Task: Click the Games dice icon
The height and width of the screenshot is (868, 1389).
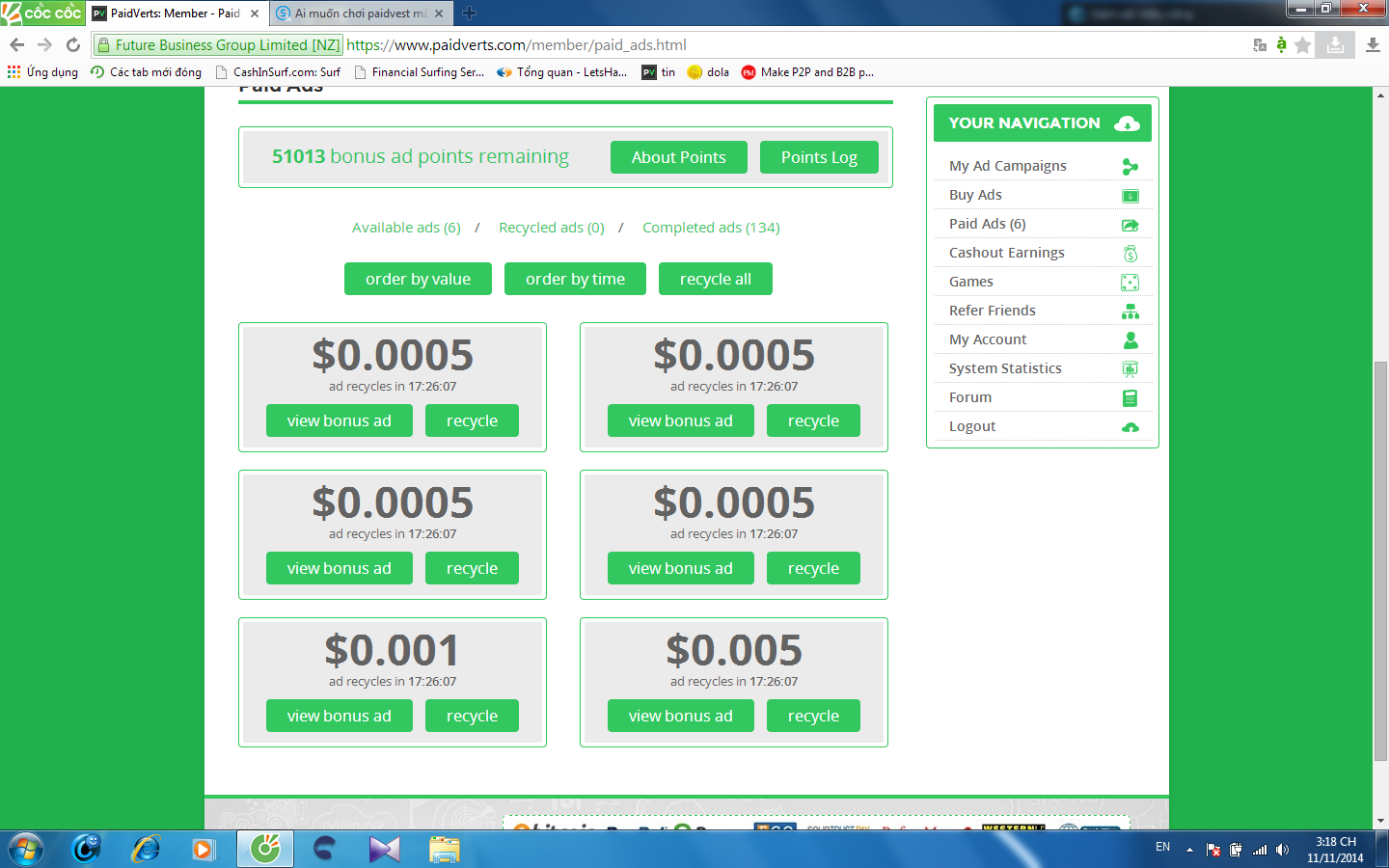Action: 1130,283
